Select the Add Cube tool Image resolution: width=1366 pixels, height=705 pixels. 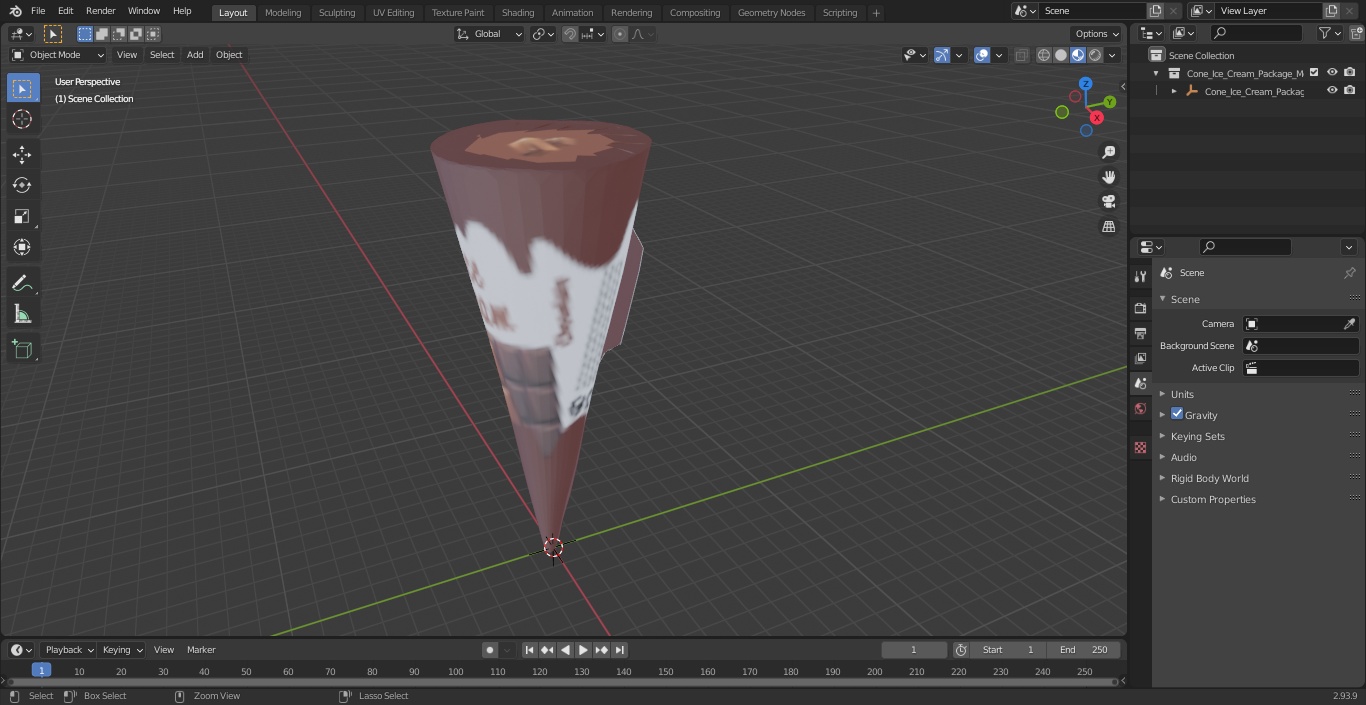(x=22, y=350)
